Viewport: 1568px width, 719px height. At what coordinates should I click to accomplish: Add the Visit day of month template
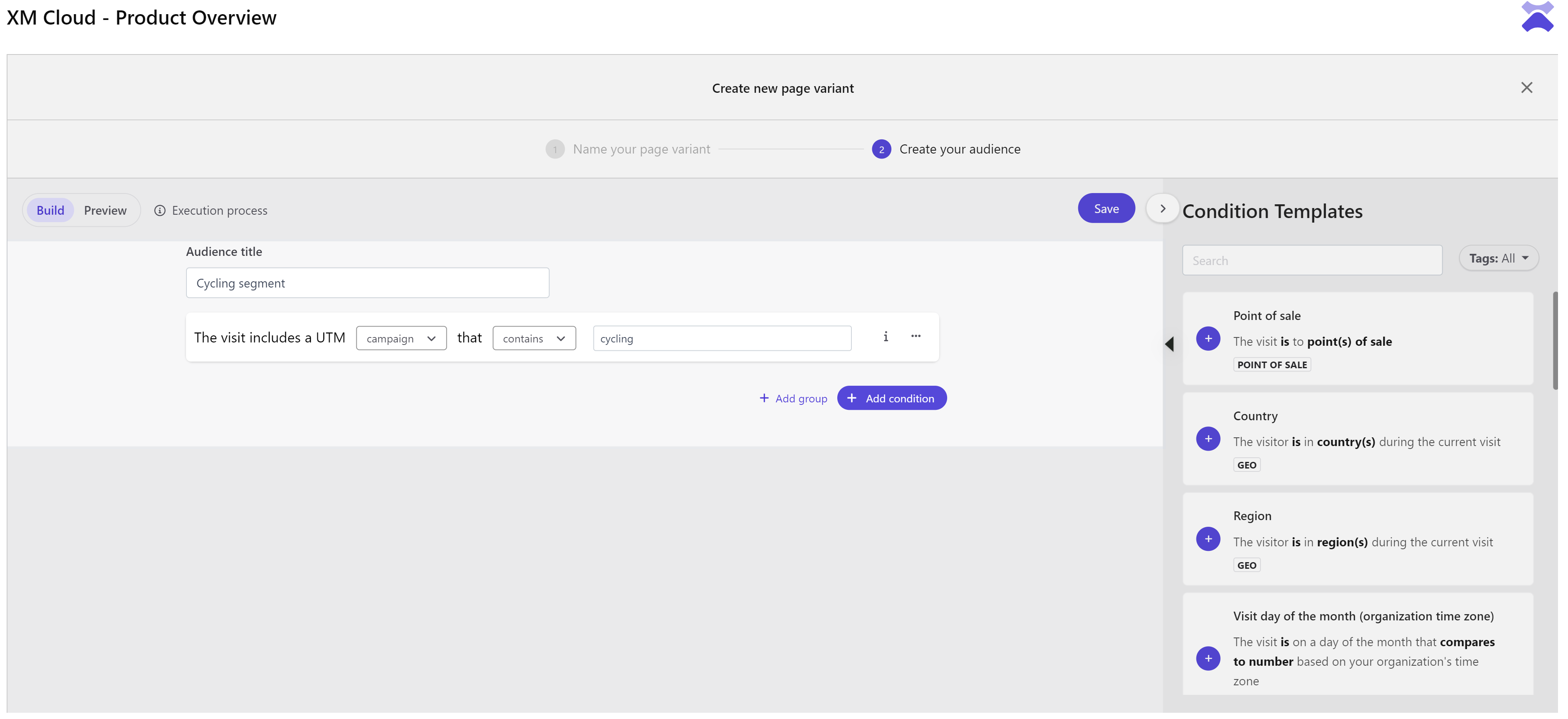pos(1208,658)
